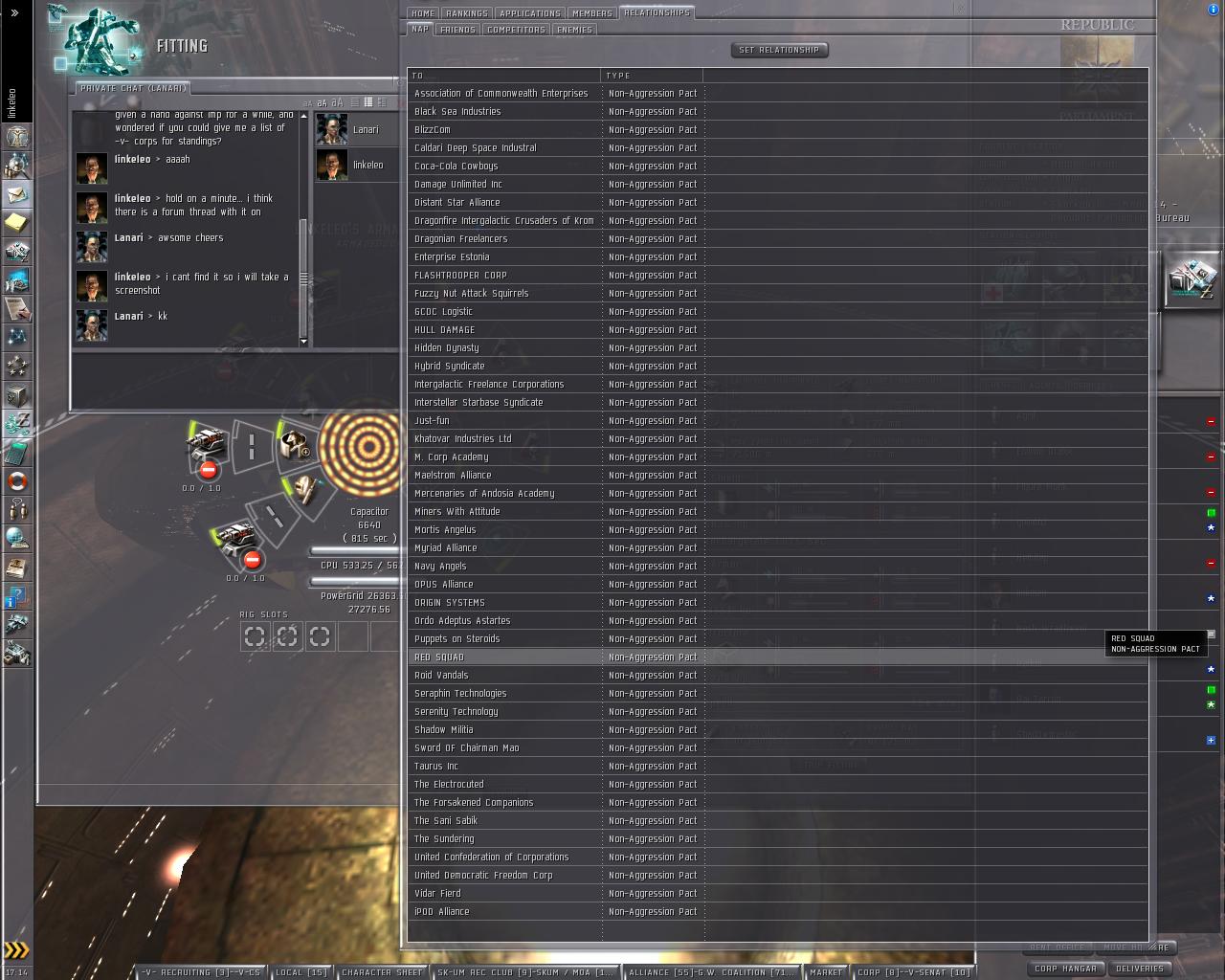Open the character sheet sidebar icon
Image resolution: width=1225 pixels, height=980 pixels.
(x=17, y=137)
